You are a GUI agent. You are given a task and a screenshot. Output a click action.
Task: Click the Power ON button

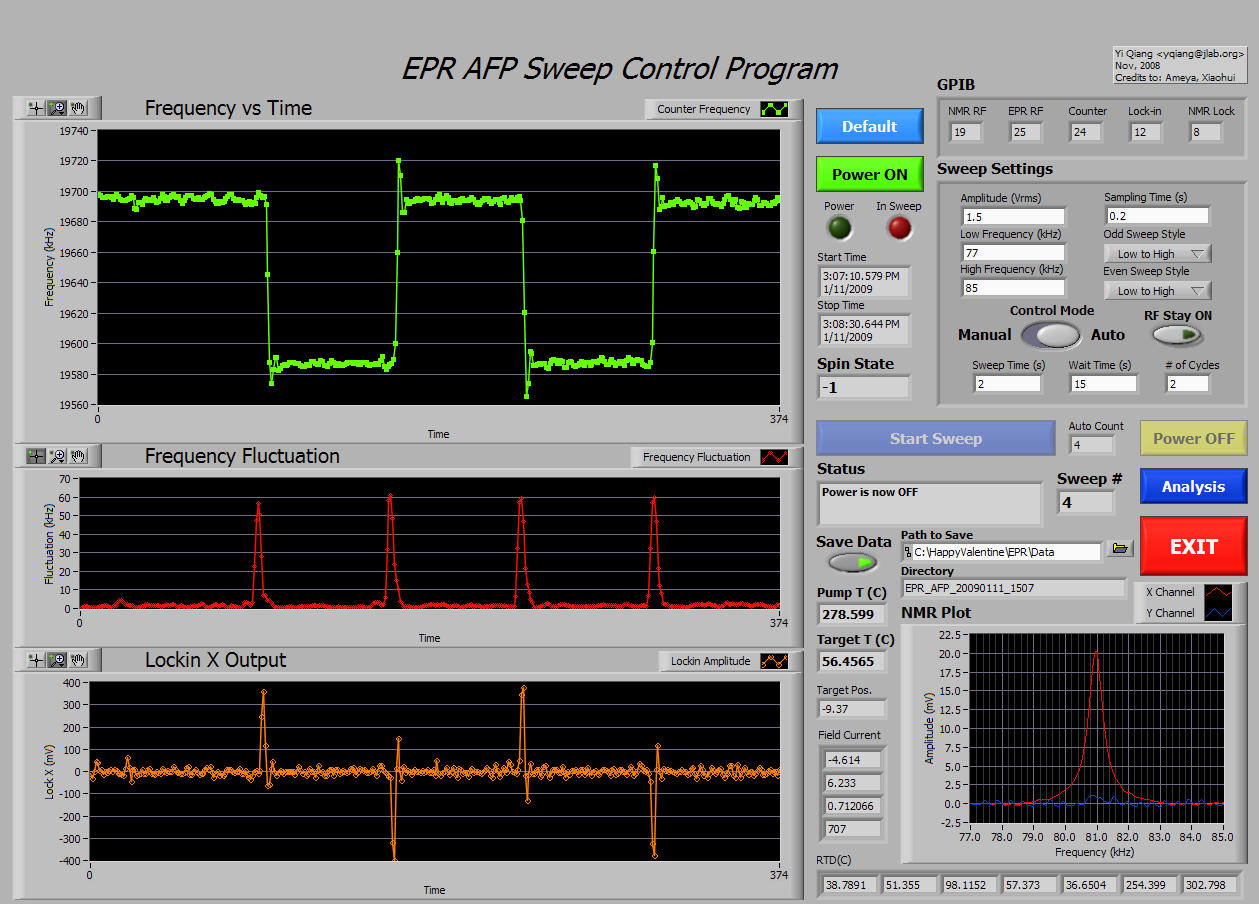[869, 174]
